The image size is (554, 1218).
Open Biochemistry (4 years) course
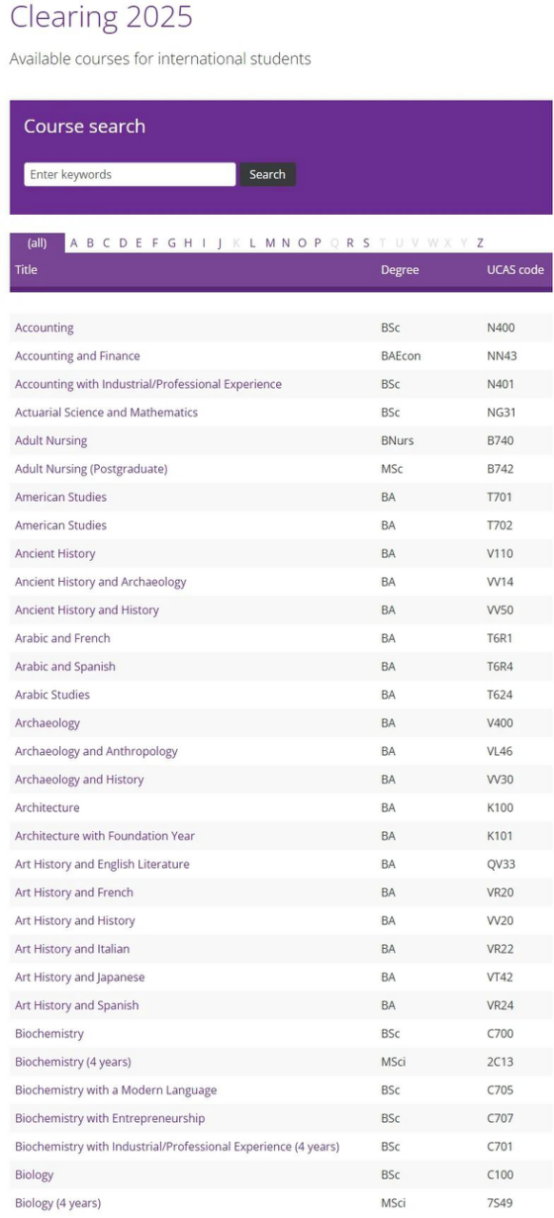coord(73,1062)
